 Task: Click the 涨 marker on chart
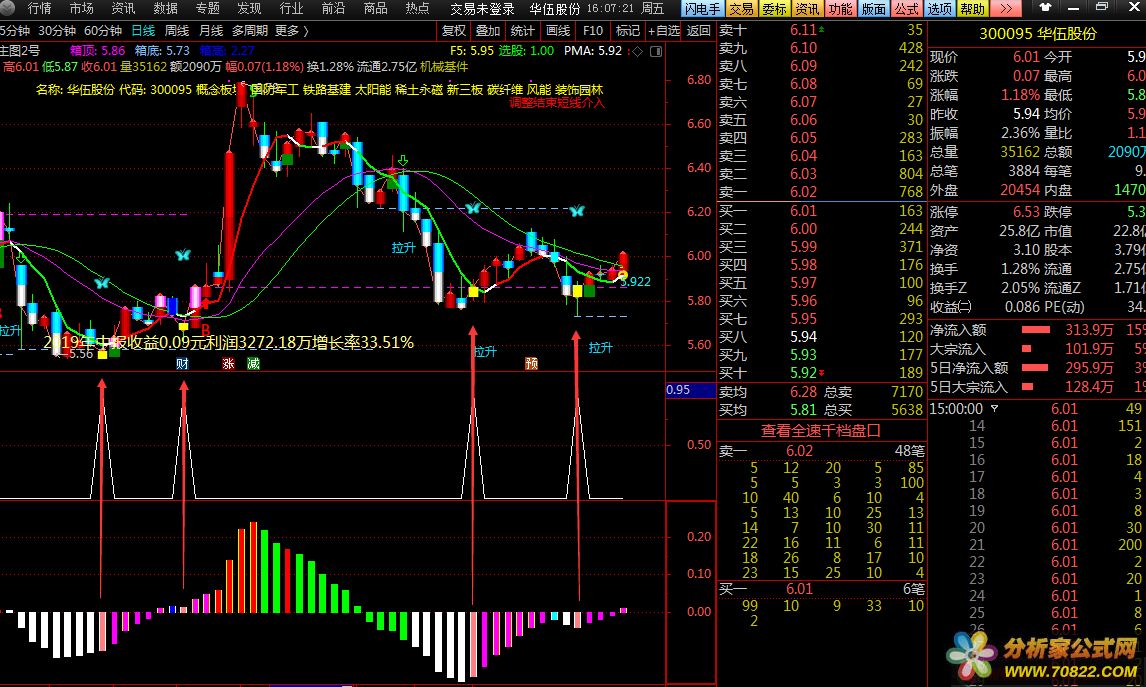pyautogui.click(x=229, y=363)
